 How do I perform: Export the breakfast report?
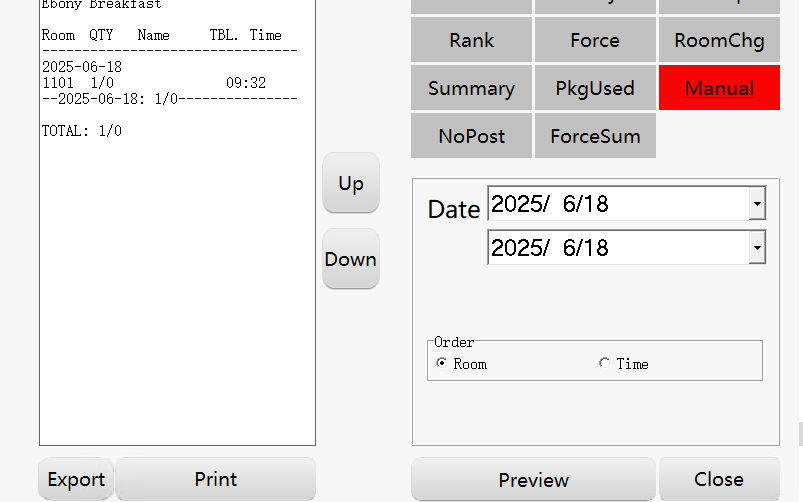click(76, 479)
